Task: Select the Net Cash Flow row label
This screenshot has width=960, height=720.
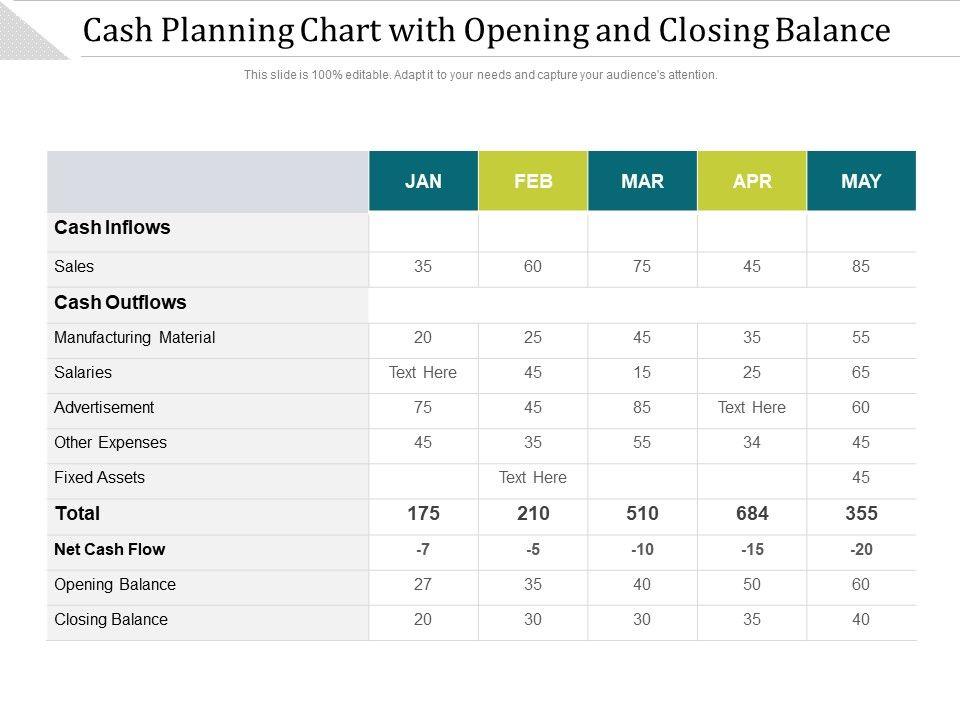Action: [109, 549]
